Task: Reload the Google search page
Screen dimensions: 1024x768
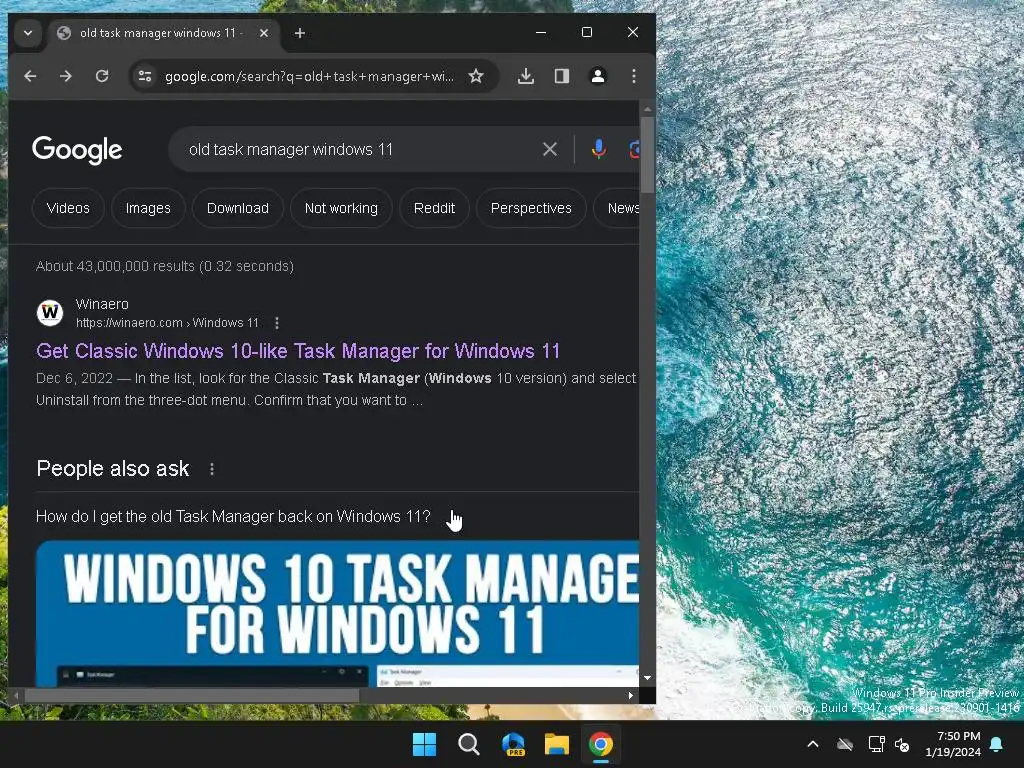Action: [102, 76]
